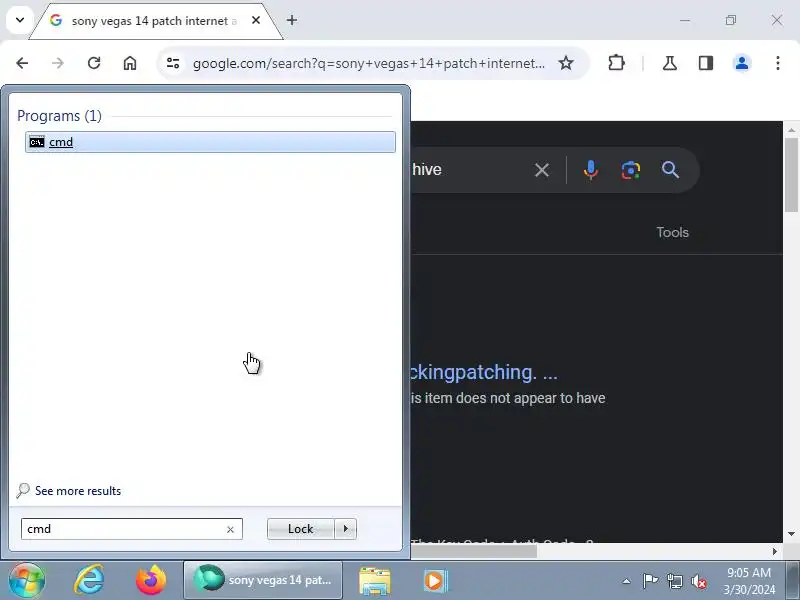800x600 pixels.
Task: Show hidden system tray icons
Action: click(x=626, y=581)
